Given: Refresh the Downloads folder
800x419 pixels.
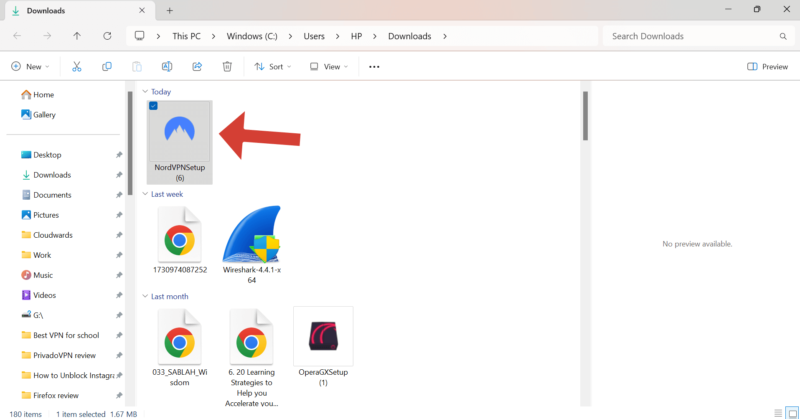Looking at the screenshot, I should (107, 36).
